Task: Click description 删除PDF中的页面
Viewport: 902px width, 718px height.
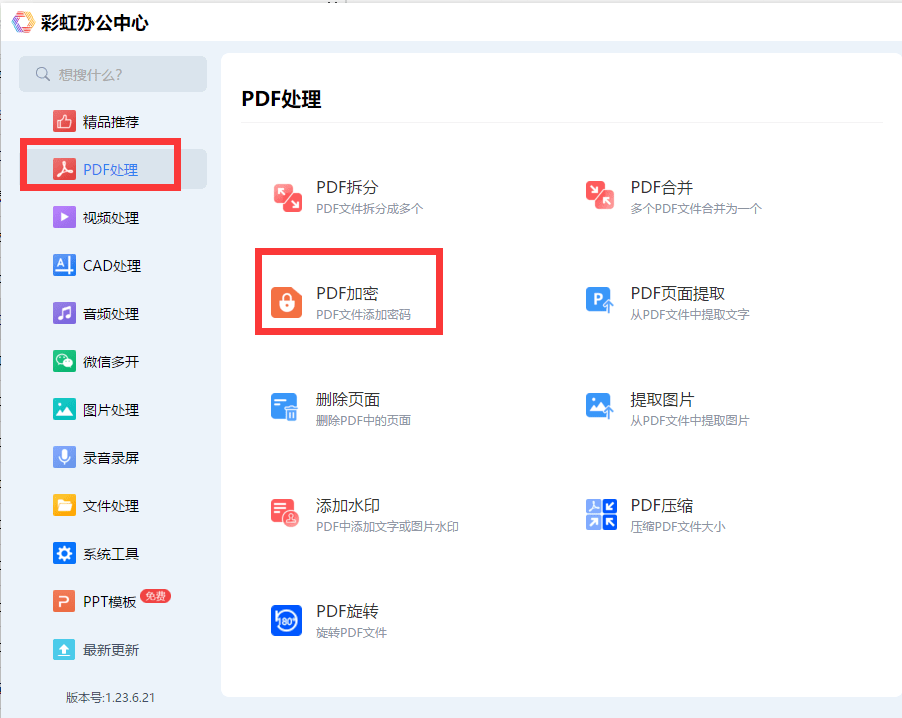Action: point(364,421)
